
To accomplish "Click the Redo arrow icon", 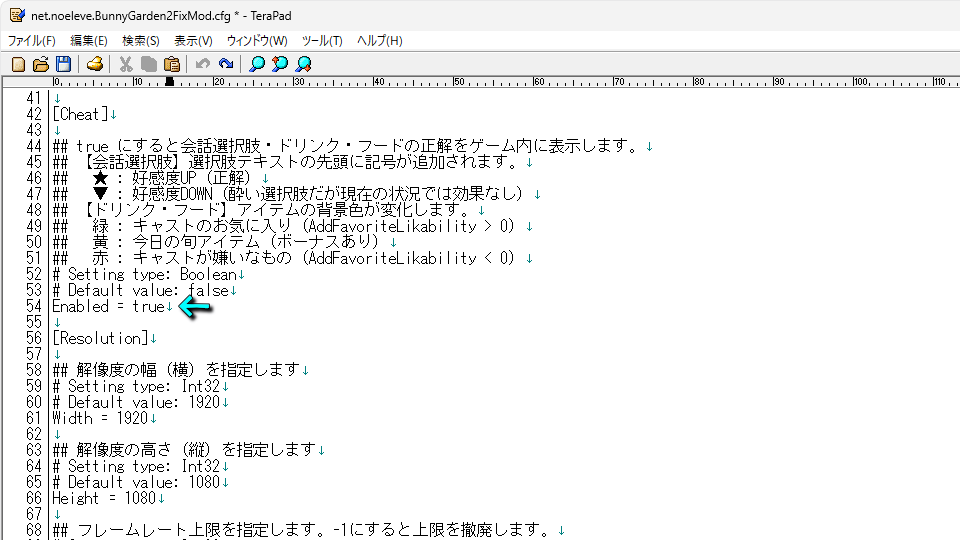I will (x=226, y=64).
